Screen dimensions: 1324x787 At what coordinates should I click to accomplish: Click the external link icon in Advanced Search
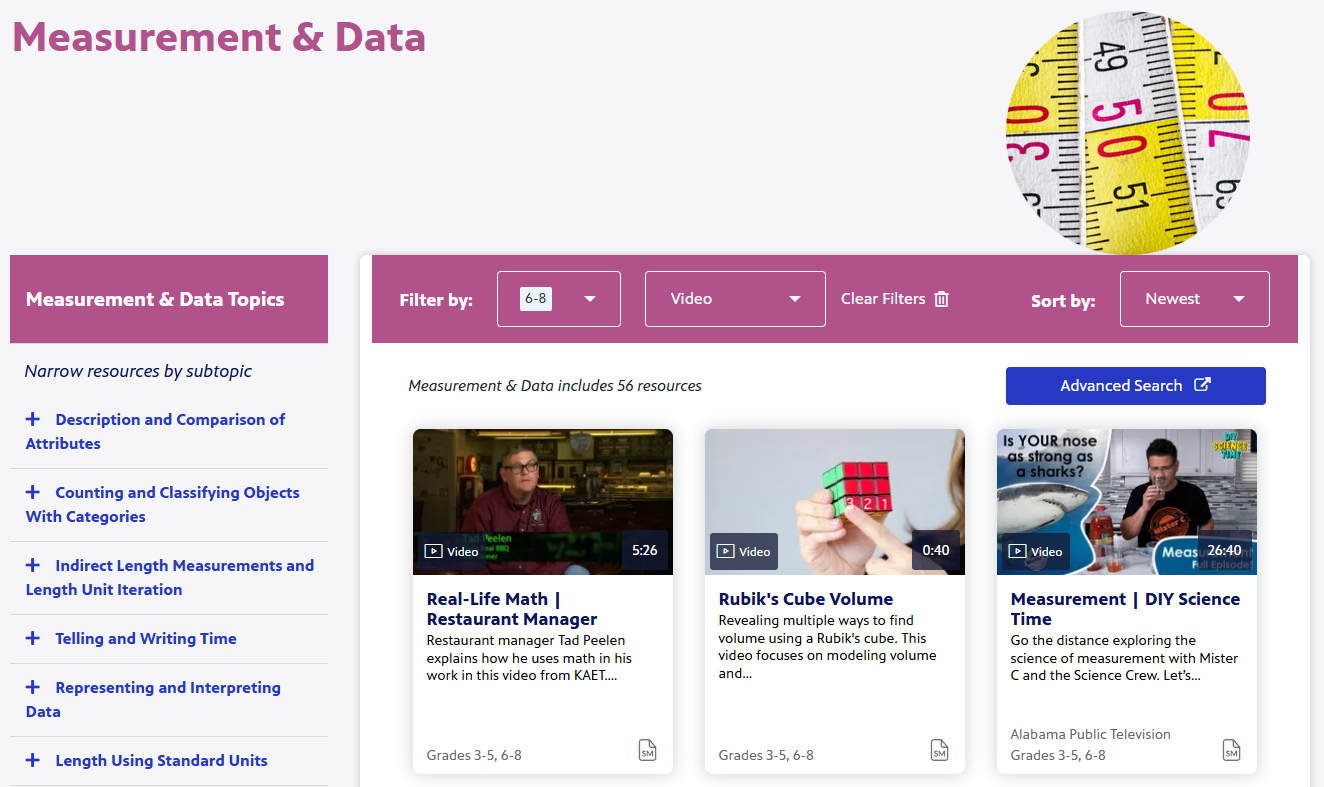pos(1203,385)
